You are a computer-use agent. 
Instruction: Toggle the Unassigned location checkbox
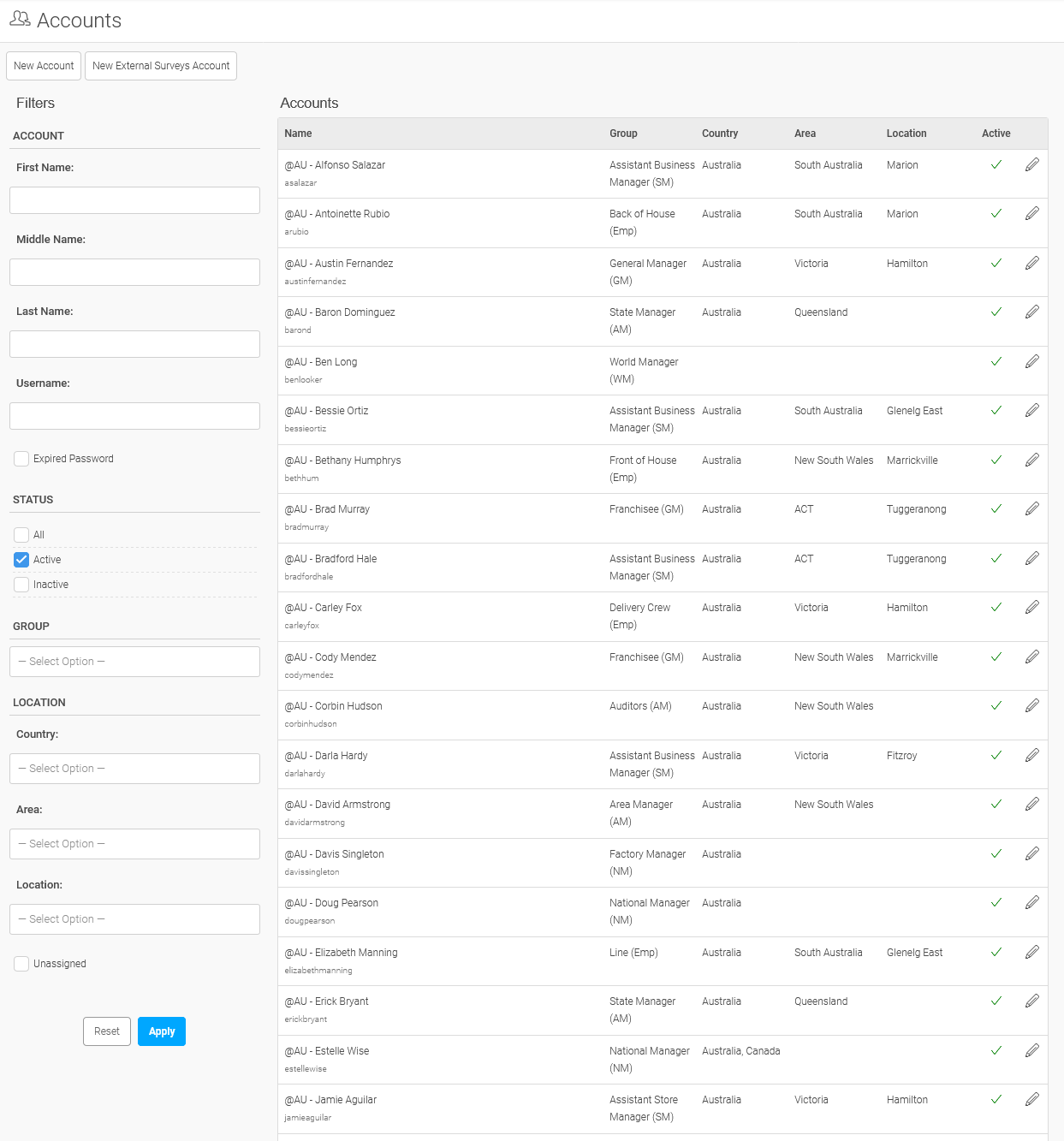pos(21,964)
